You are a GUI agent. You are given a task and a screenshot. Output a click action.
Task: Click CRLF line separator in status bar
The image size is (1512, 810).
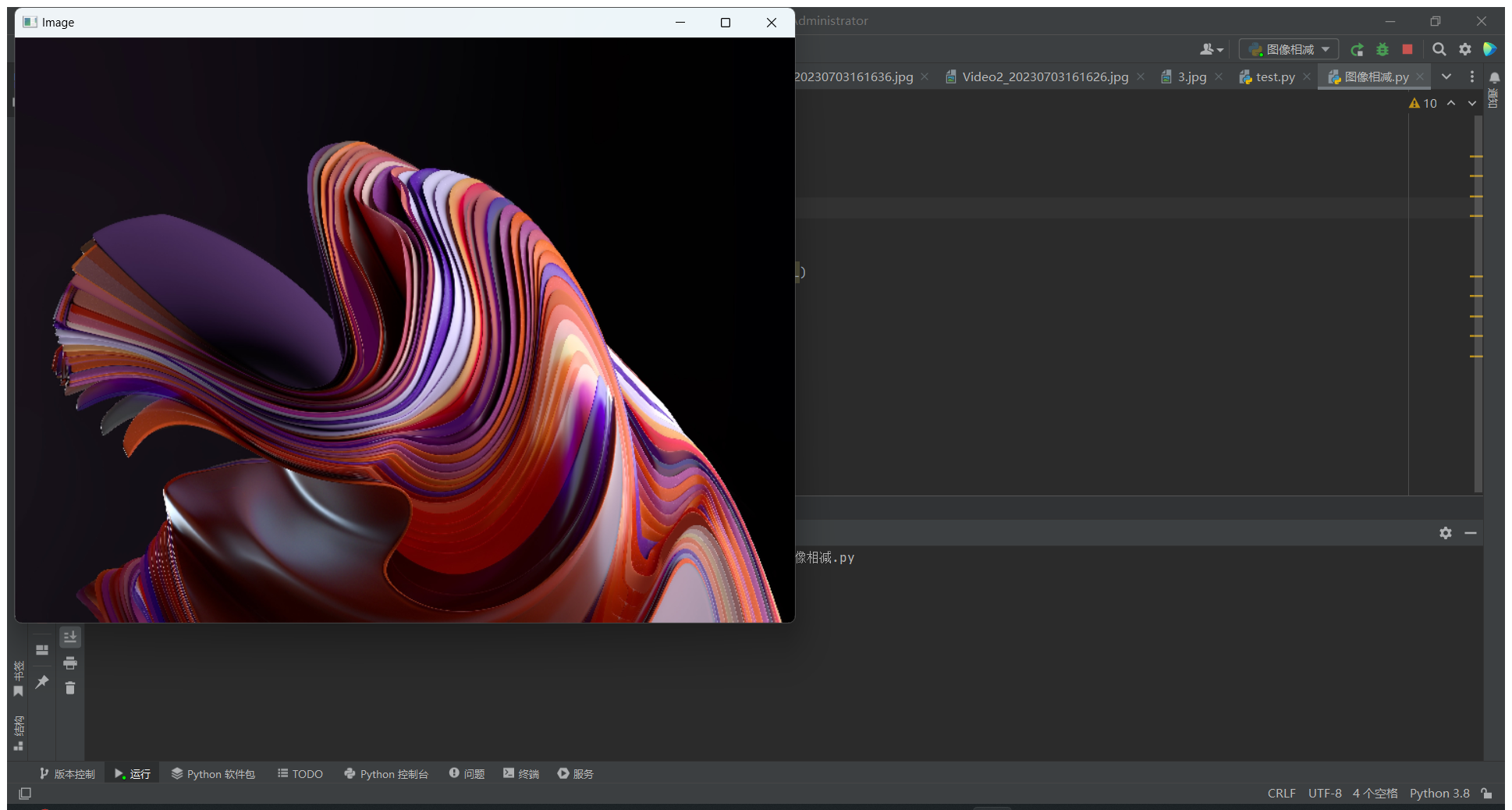[1281, 794]
